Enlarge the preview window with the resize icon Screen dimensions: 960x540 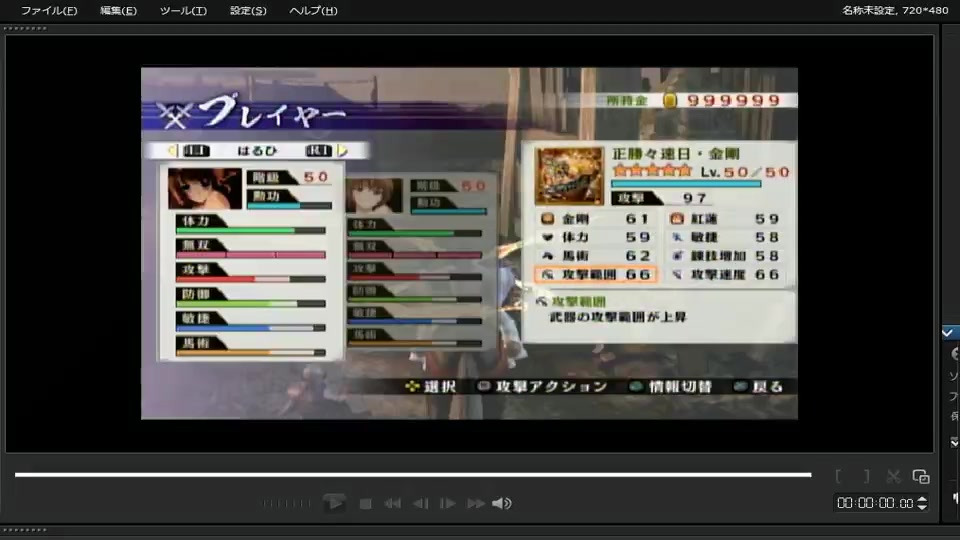(921, 476)
